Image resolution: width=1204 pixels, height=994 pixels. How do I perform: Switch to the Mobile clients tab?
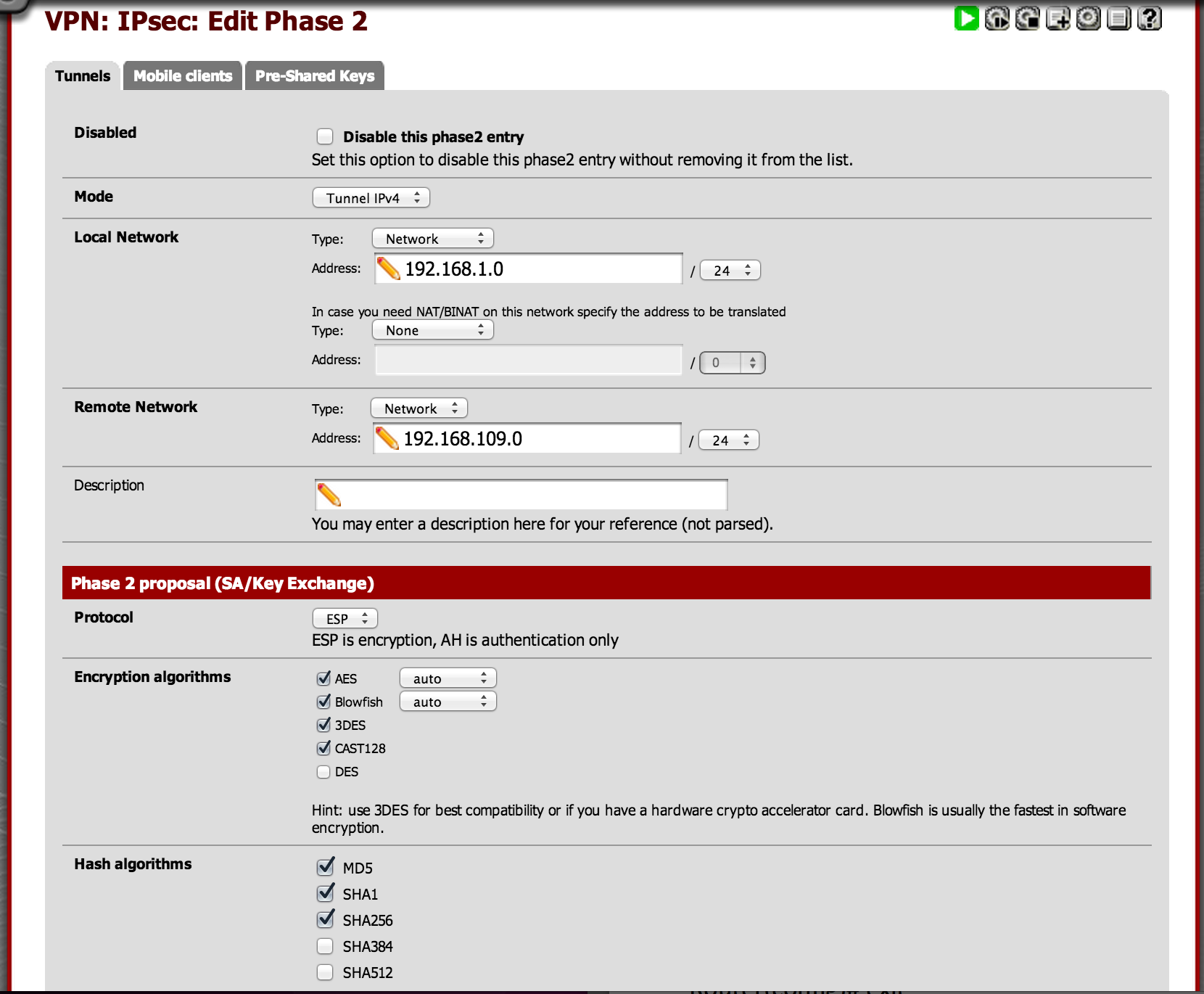[x=183, y=76]
